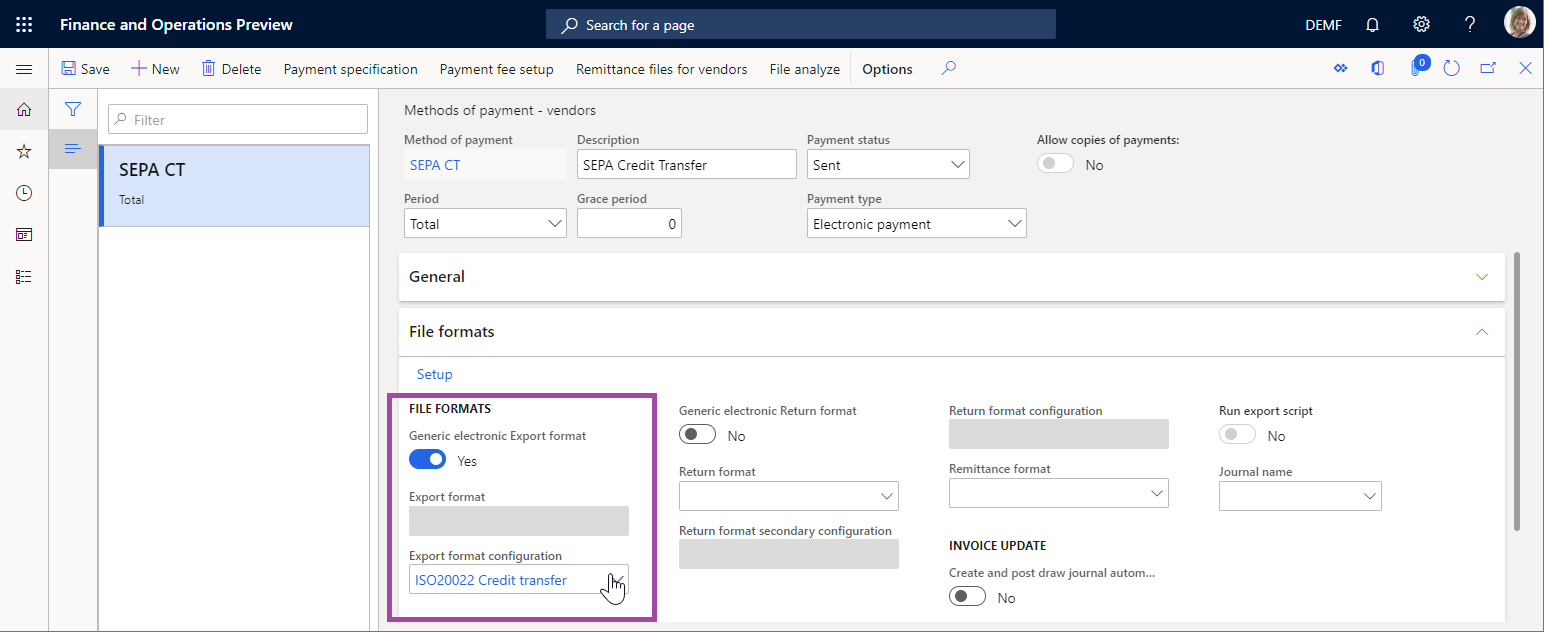The height and width of the screenshot is (632, 1544).
Task: Toggle Generic electronic Export format to No
Action: point(427,459)
